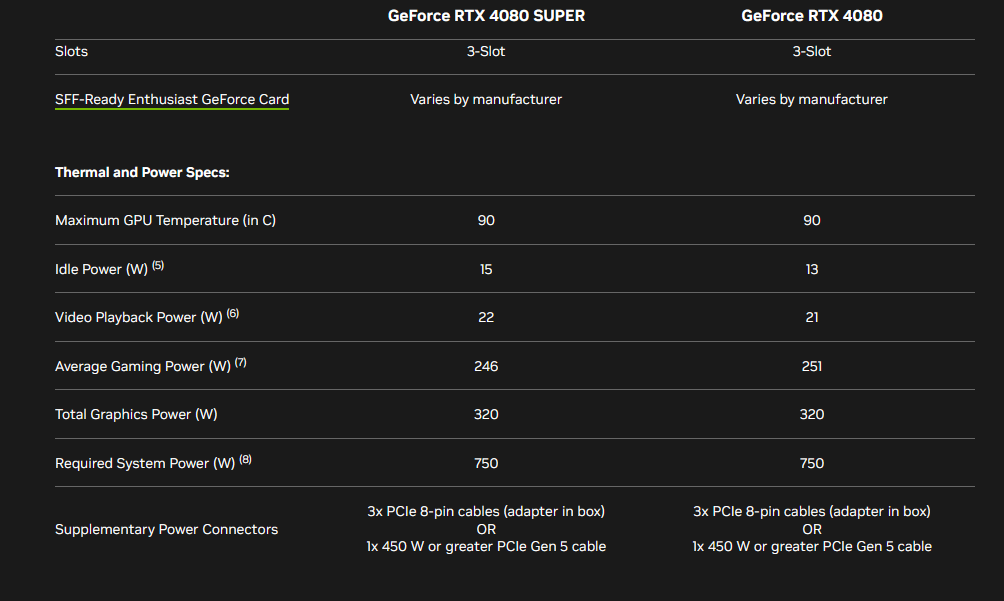Open footnote 8 next to Required System Power
This screenshot has width=1004, height=601.
(x=246, y=460)
